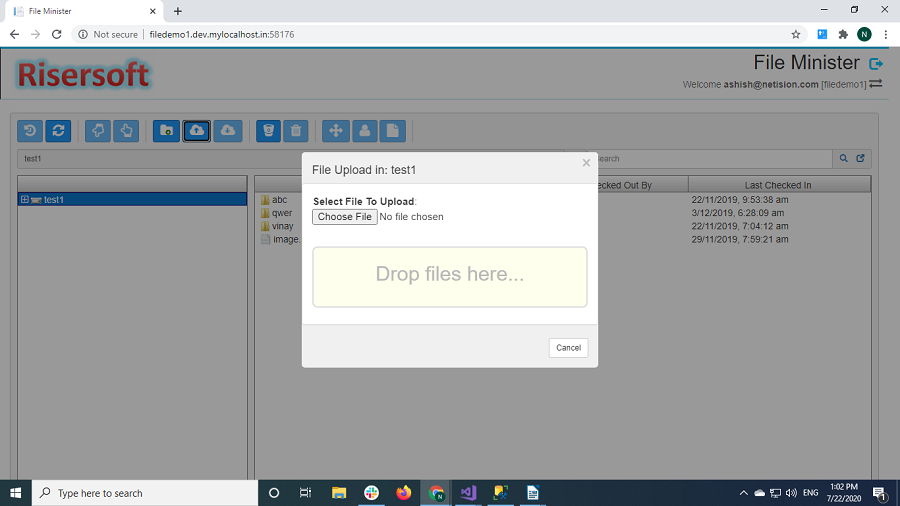Click the user permissions toolbar icon
The height and width of the screenshot is (506, 900).
tap(365, 131)
